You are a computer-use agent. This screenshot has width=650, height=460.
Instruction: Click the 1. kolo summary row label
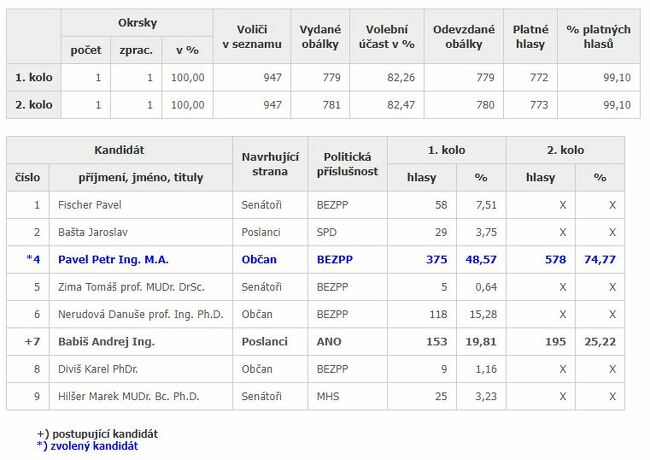click(32, 77)
